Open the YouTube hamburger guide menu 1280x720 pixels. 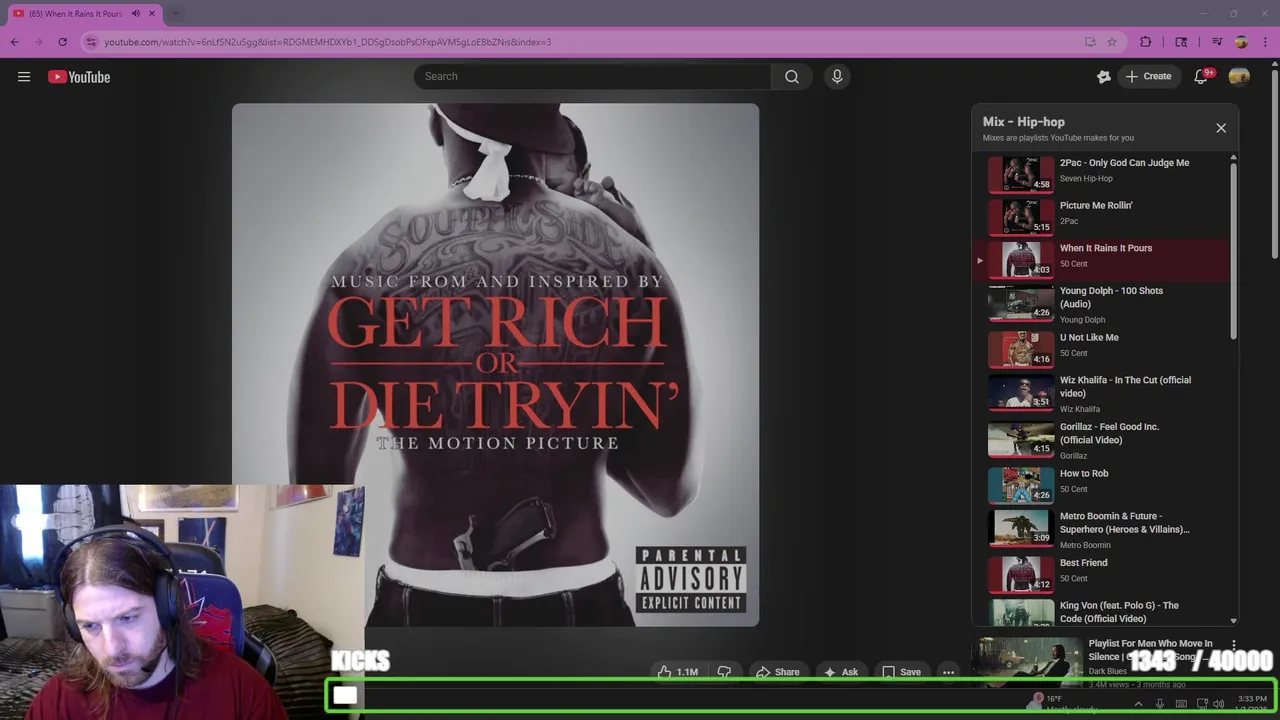(24, 77)
